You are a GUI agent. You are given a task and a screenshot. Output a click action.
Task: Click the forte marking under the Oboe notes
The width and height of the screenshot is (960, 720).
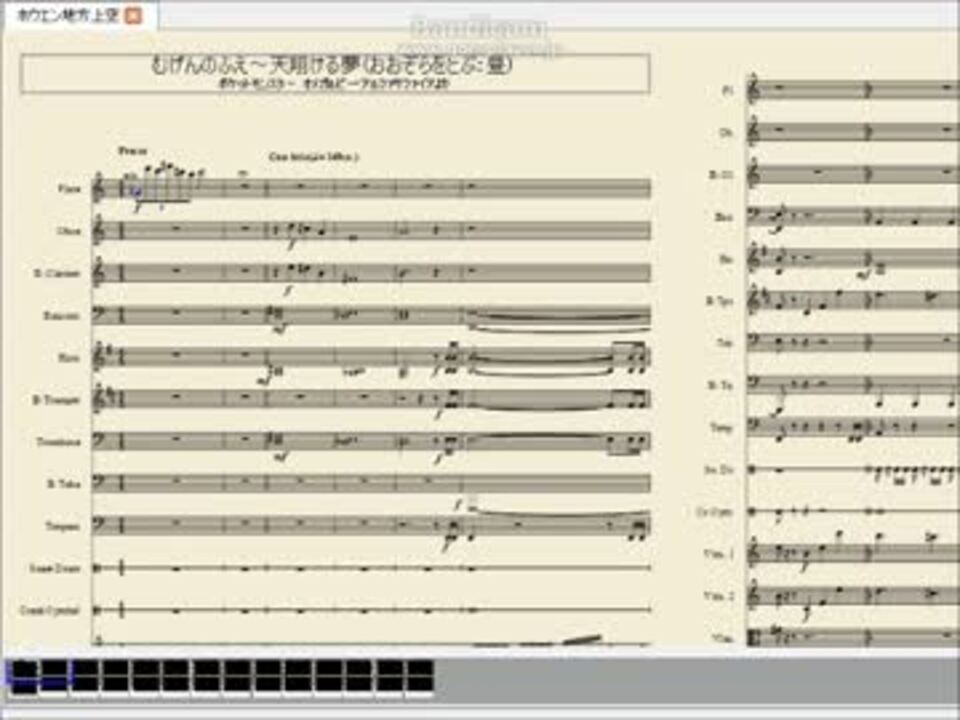coord(291,245)
